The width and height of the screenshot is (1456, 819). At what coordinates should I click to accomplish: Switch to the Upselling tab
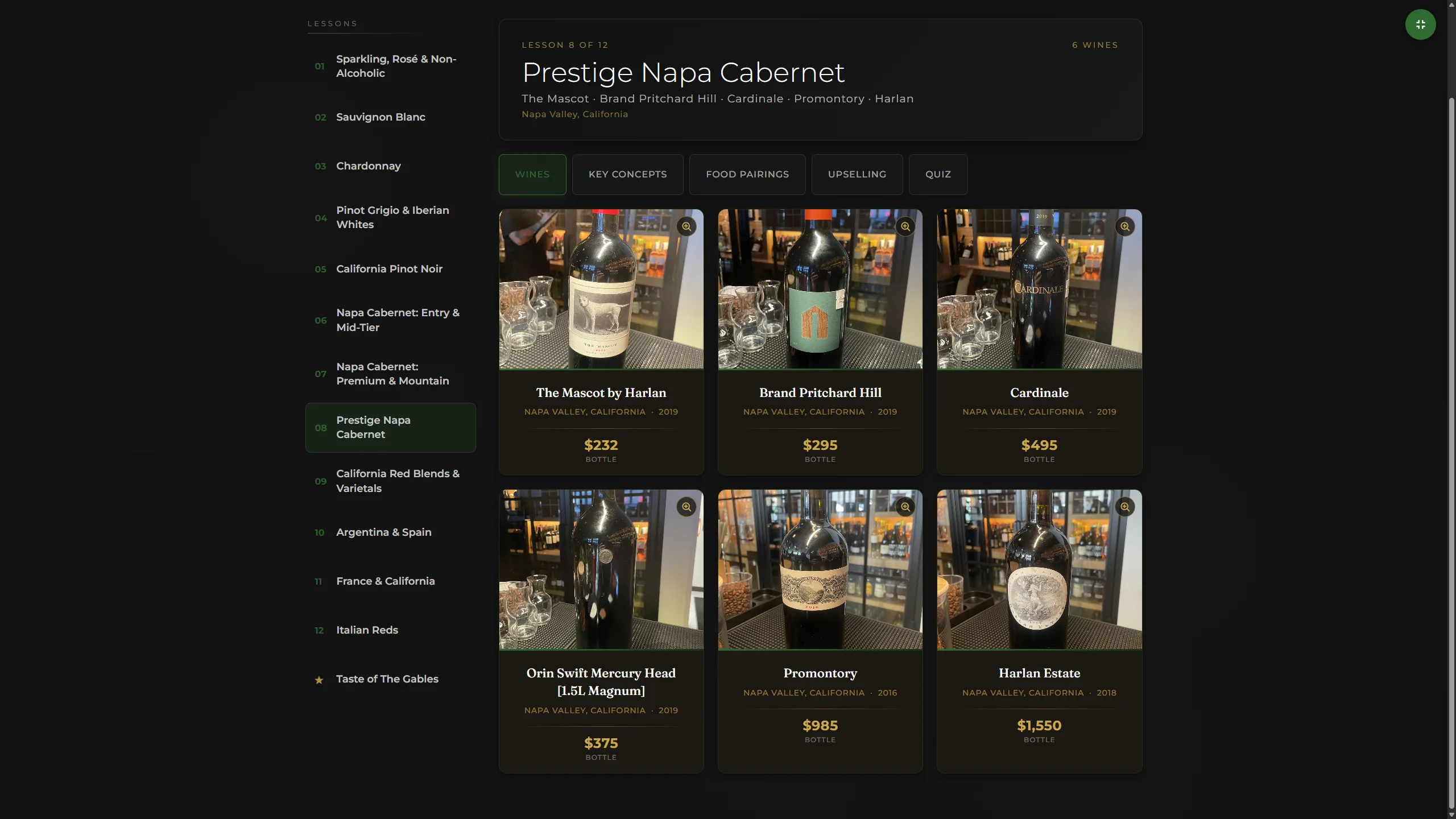(x=857, y=175)
